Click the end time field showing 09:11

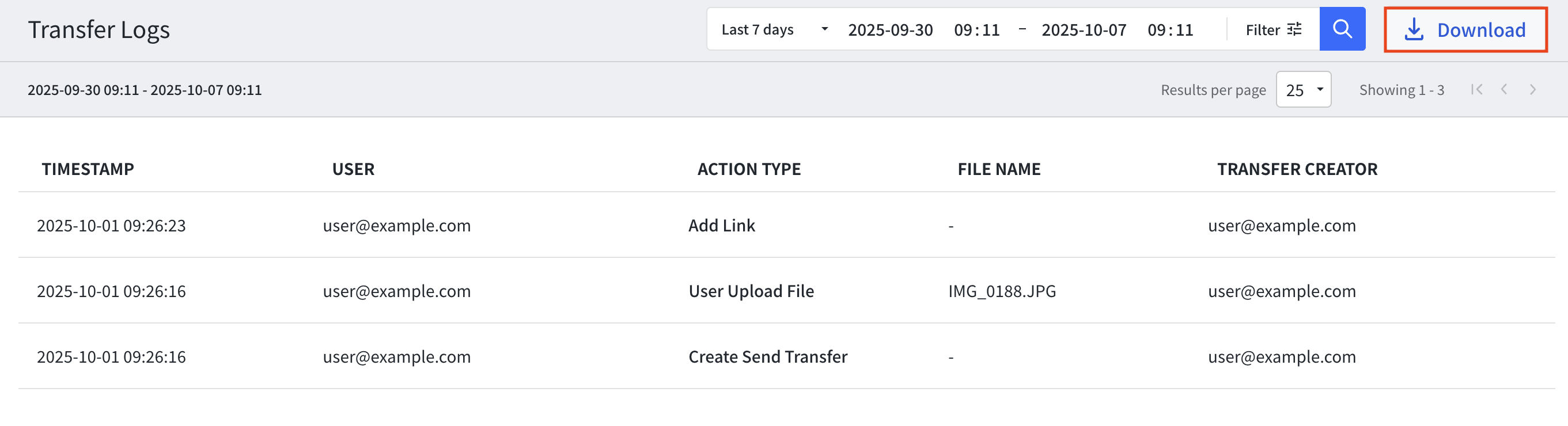coord(1171,29)
